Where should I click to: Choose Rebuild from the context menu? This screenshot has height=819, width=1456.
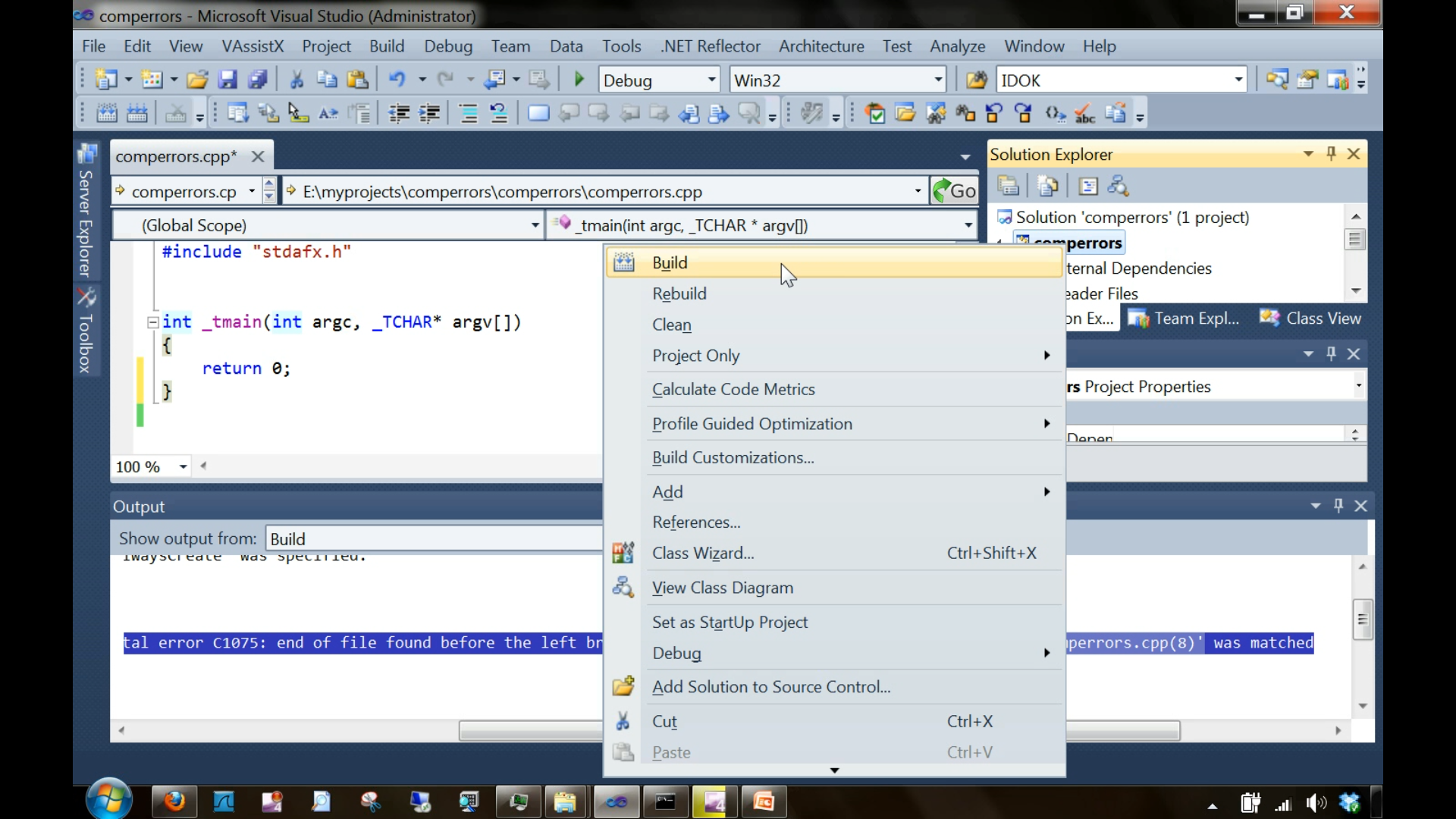679,293
